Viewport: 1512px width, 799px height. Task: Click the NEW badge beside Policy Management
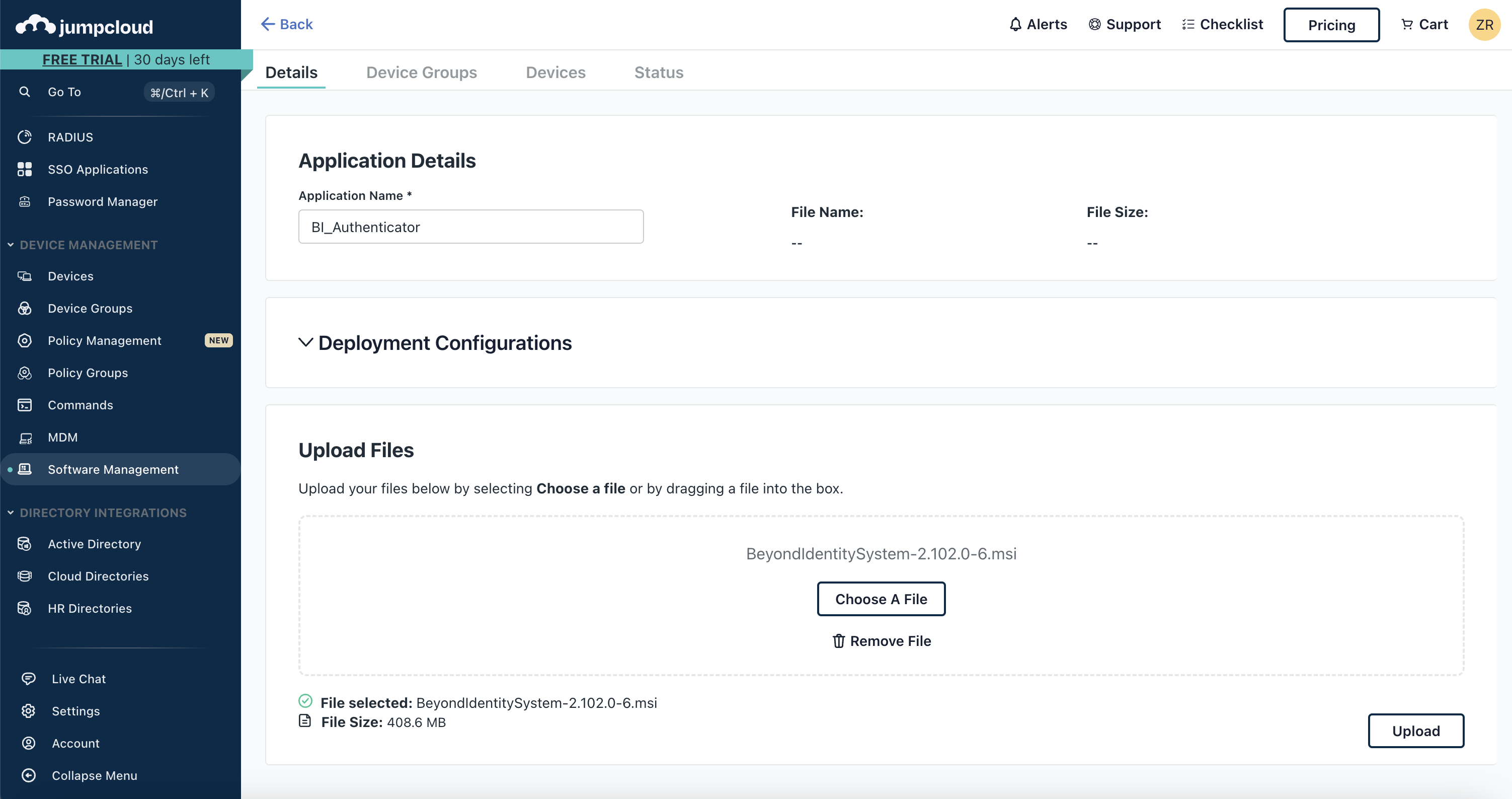click(x=218, y=341)
